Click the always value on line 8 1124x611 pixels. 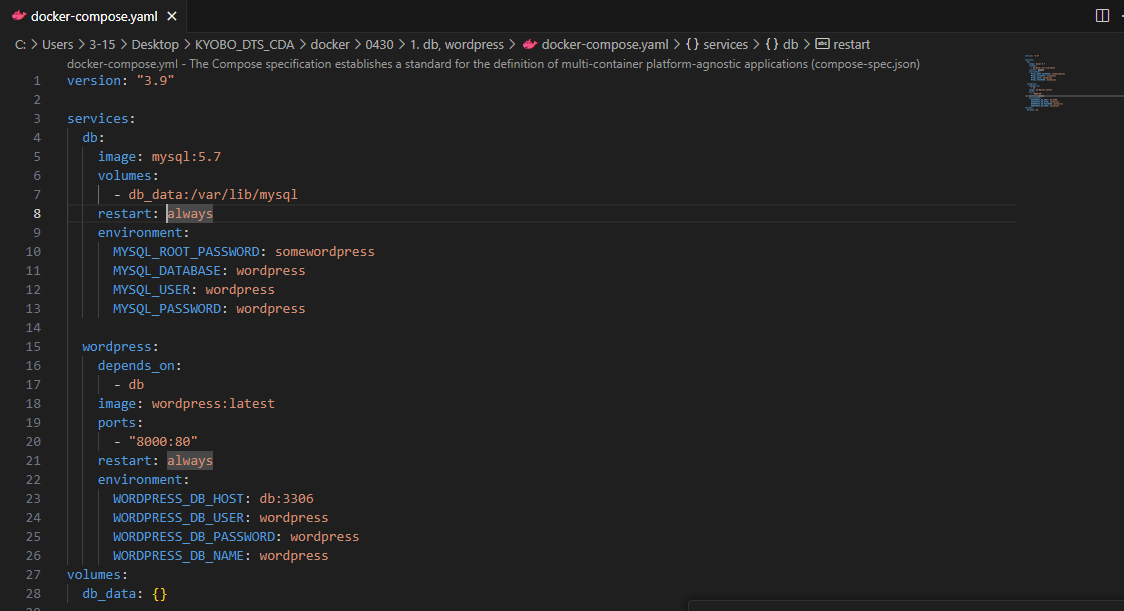[190, 214]
